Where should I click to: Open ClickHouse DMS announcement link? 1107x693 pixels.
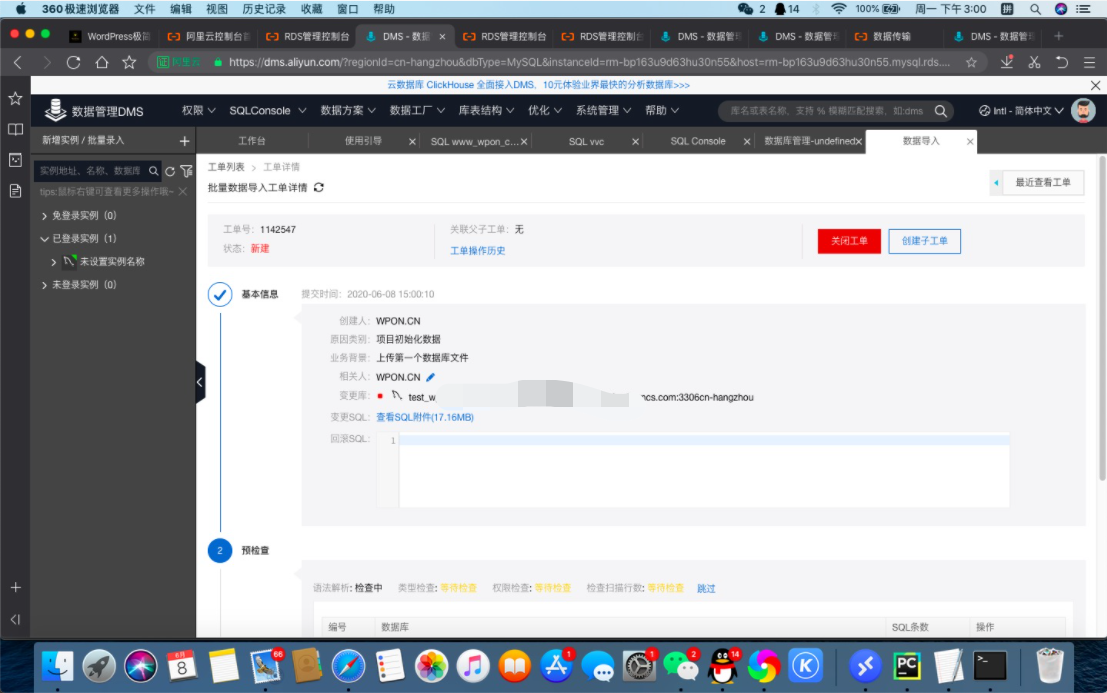[538, 85]
